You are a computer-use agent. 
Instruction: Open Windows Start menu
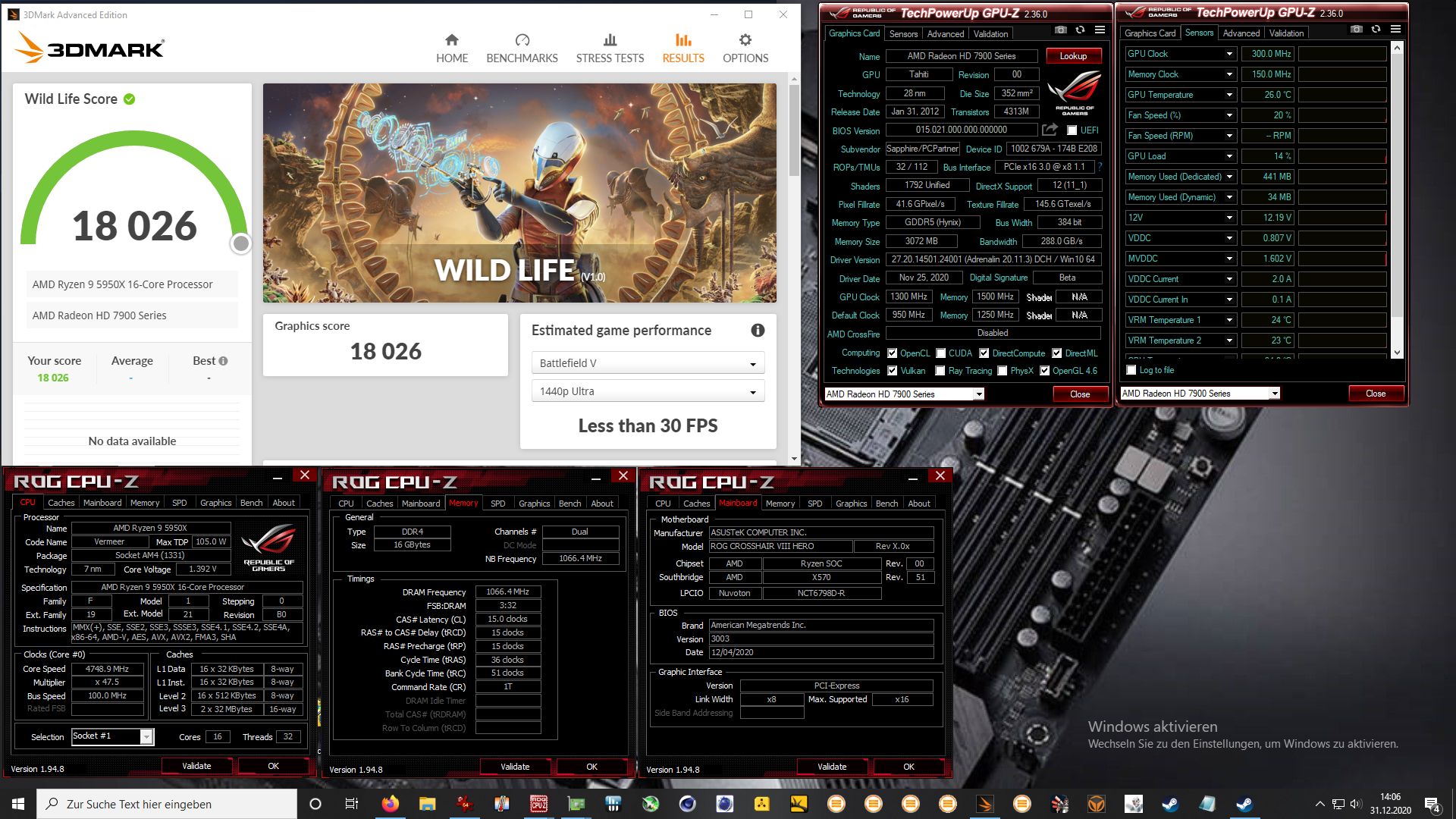point(18,804)
